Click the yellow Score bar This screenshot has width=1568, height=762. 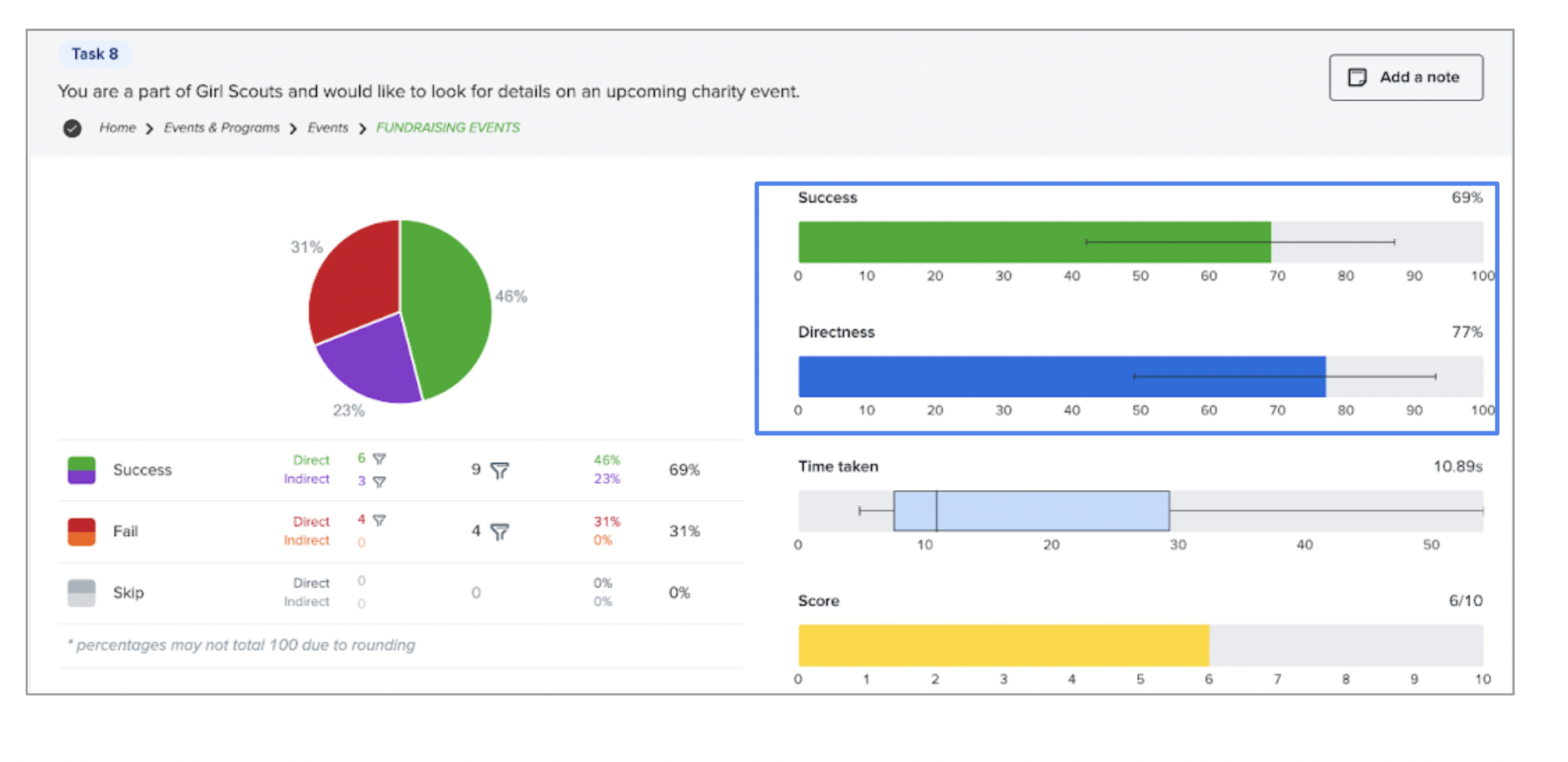pos(1003,645)
